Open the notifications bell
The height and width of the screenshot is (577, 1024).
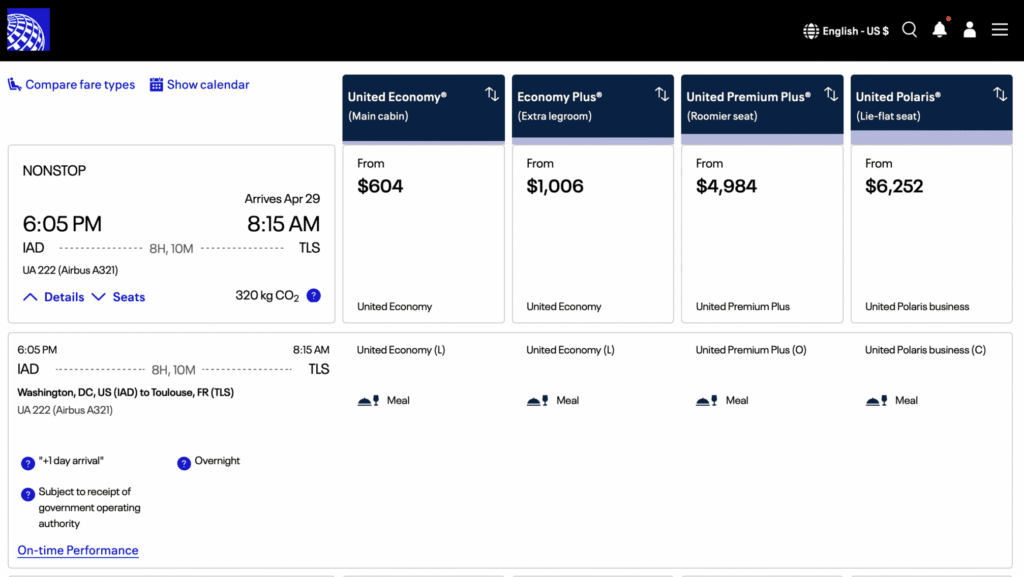940,30
